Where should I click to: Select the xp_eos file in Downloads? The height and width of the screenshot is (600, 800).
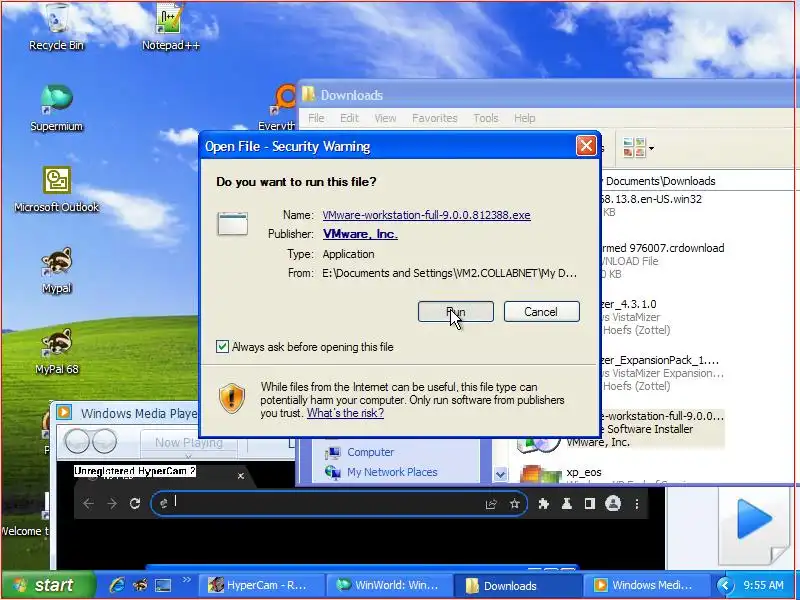[584, 472]
